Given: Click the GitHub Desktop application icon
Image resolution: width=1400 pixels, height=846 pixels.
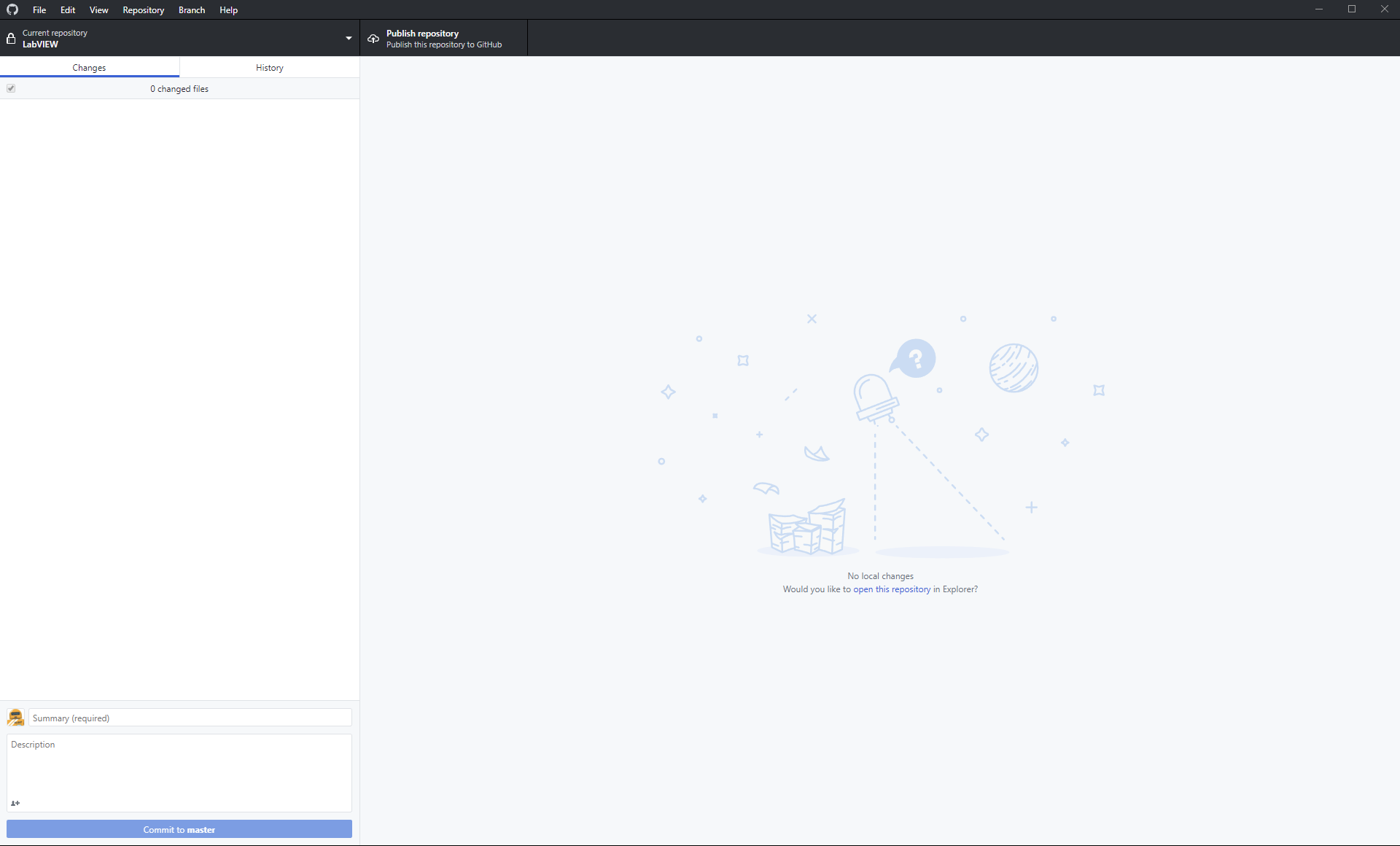Looking at the screenshot, I should tap(12, 10).
